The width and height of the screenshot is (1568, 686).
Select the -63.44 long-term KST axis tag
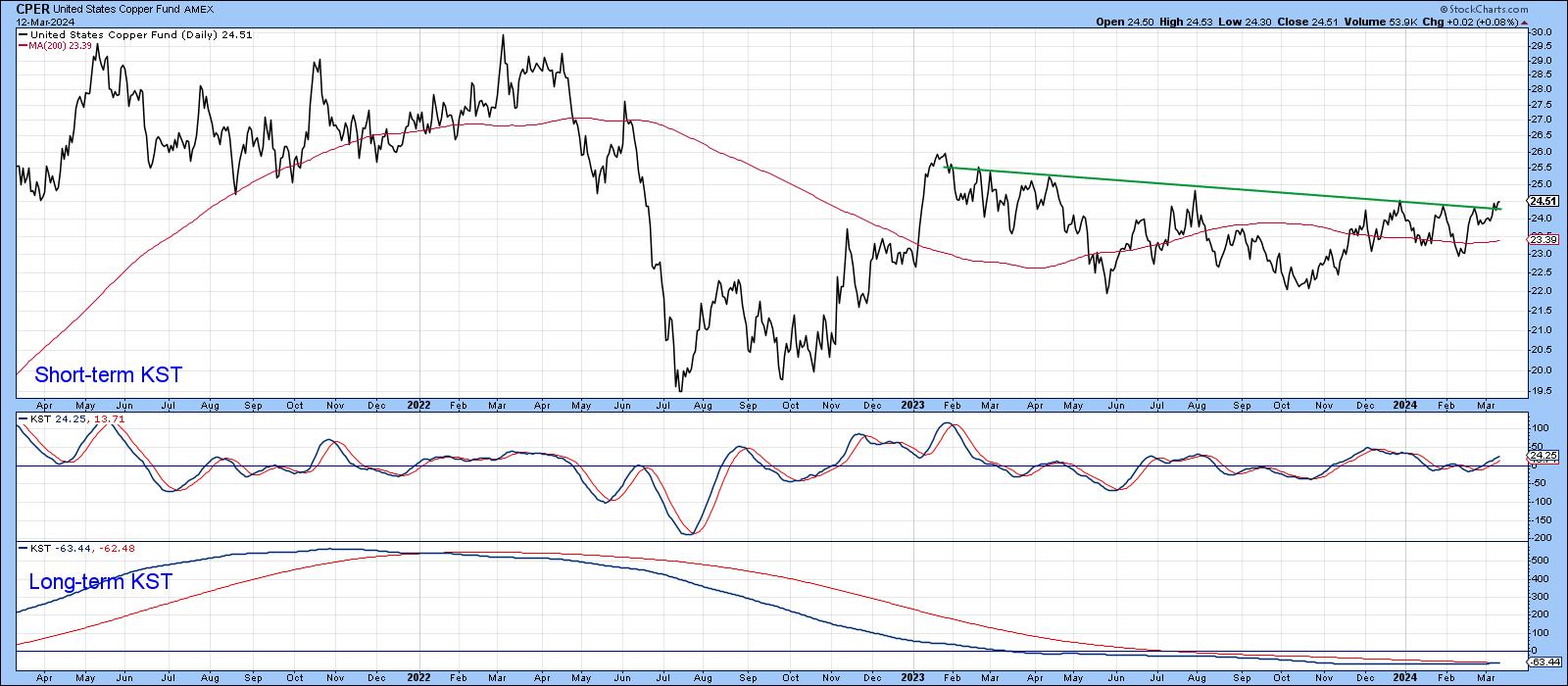[x=1544, y=663]
